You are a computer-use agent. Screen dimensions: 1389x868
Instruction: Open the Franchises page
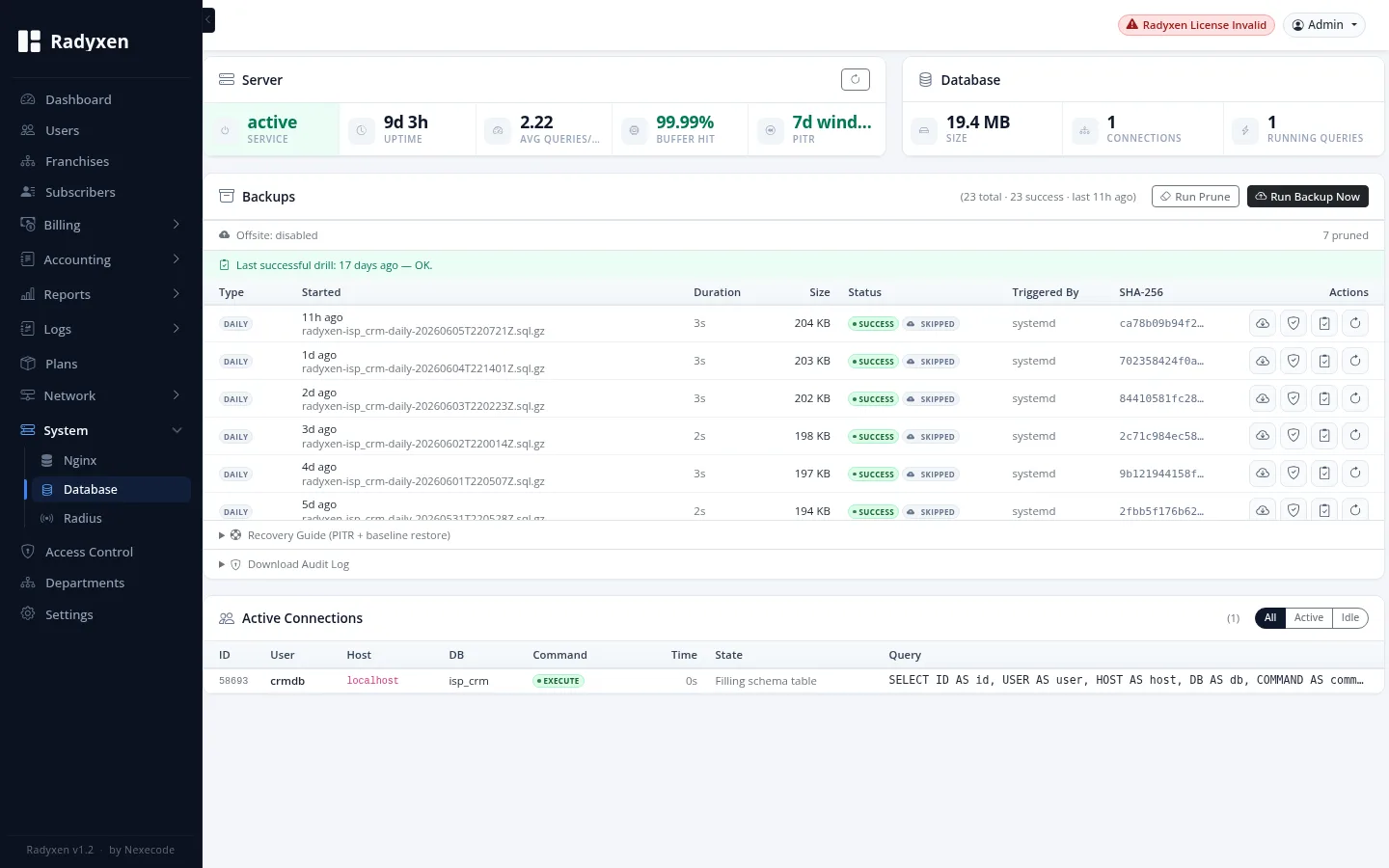point(101,161)
